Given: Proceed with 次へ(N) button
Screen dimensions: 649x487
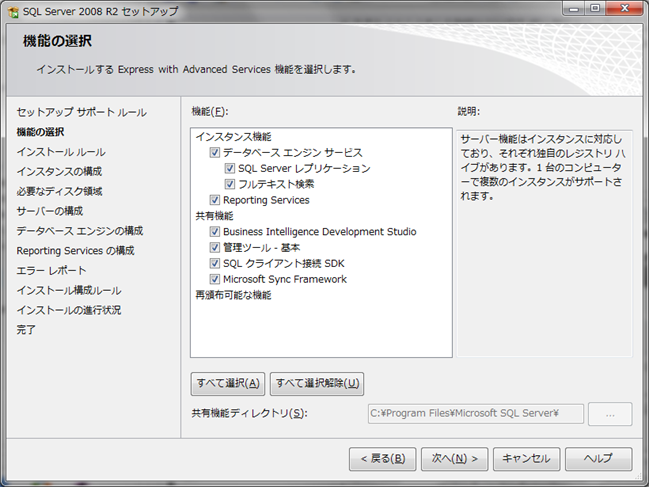Looking at the screenshot, I should click(454, 459).
